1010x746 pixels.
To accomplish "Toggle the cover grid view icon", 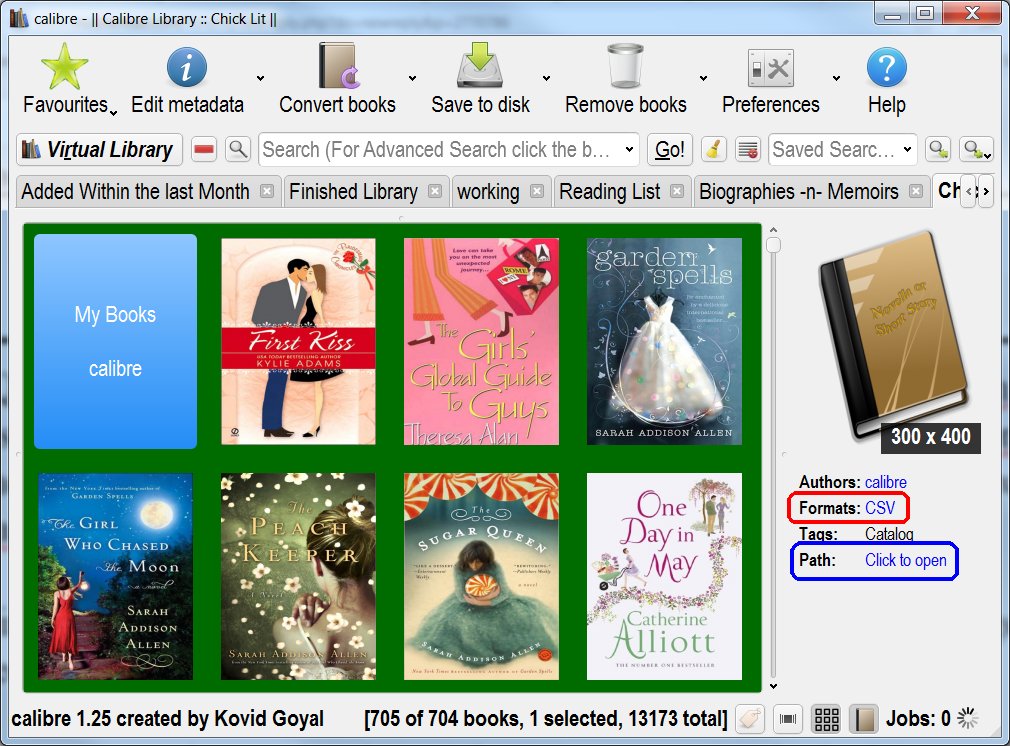I will 826,719.
